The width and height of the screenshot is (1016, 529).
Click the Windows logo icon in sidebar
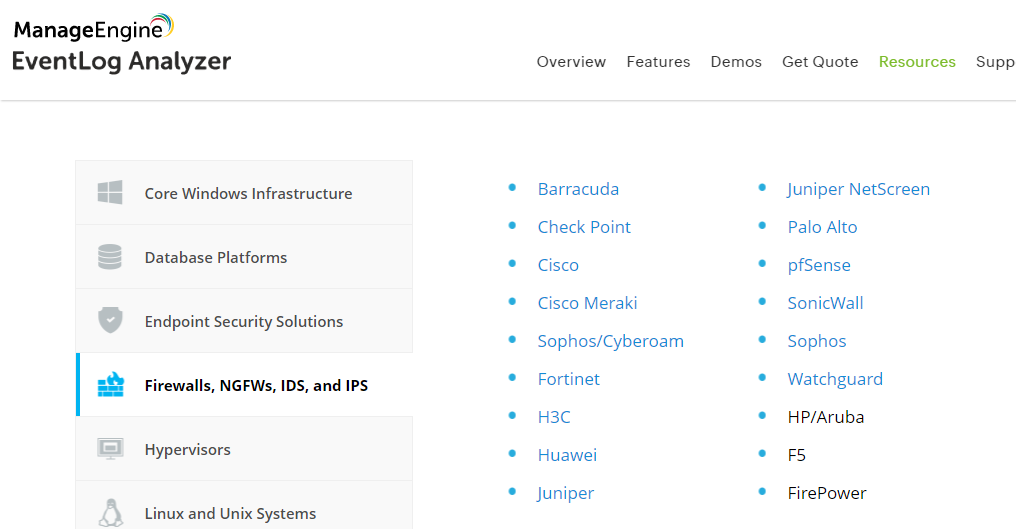(110, 193)
